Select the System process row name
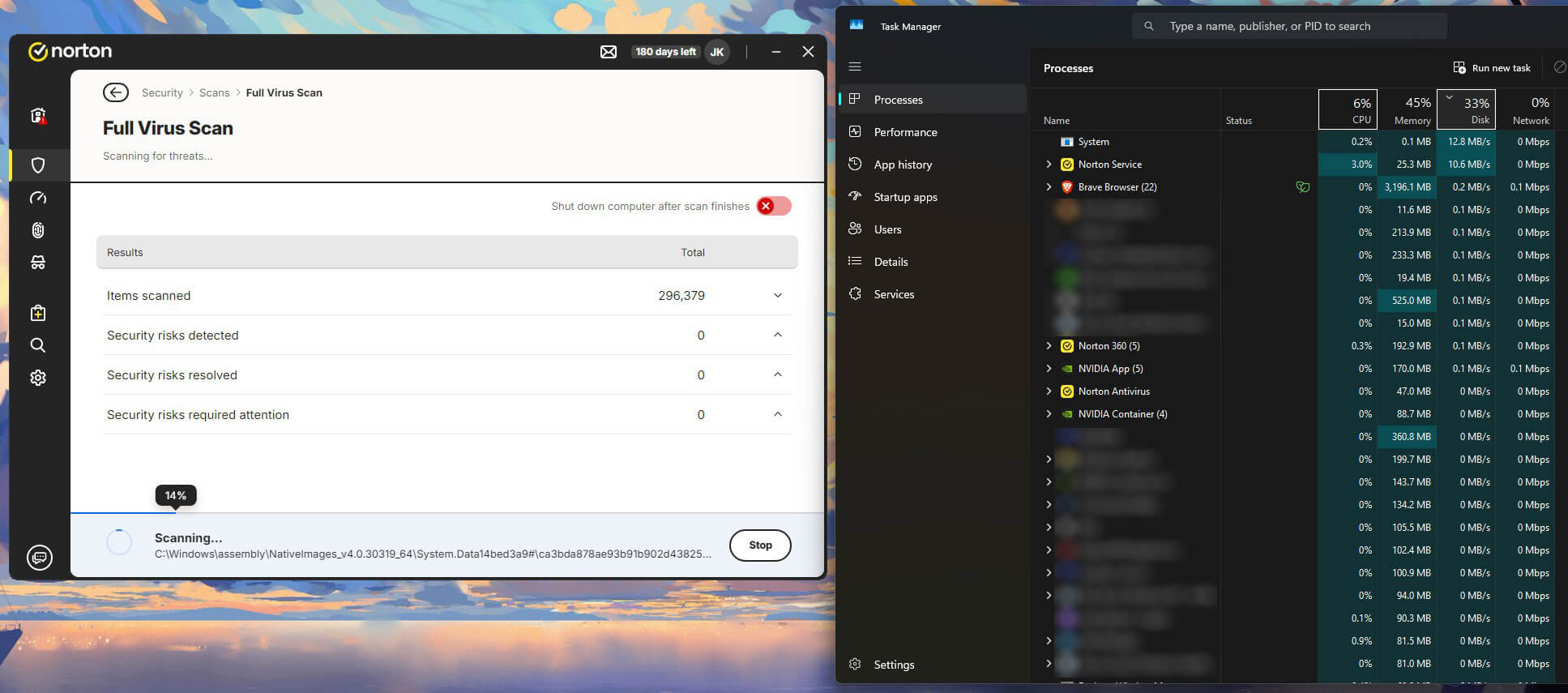1568x693 pixels. [1093, 142]
